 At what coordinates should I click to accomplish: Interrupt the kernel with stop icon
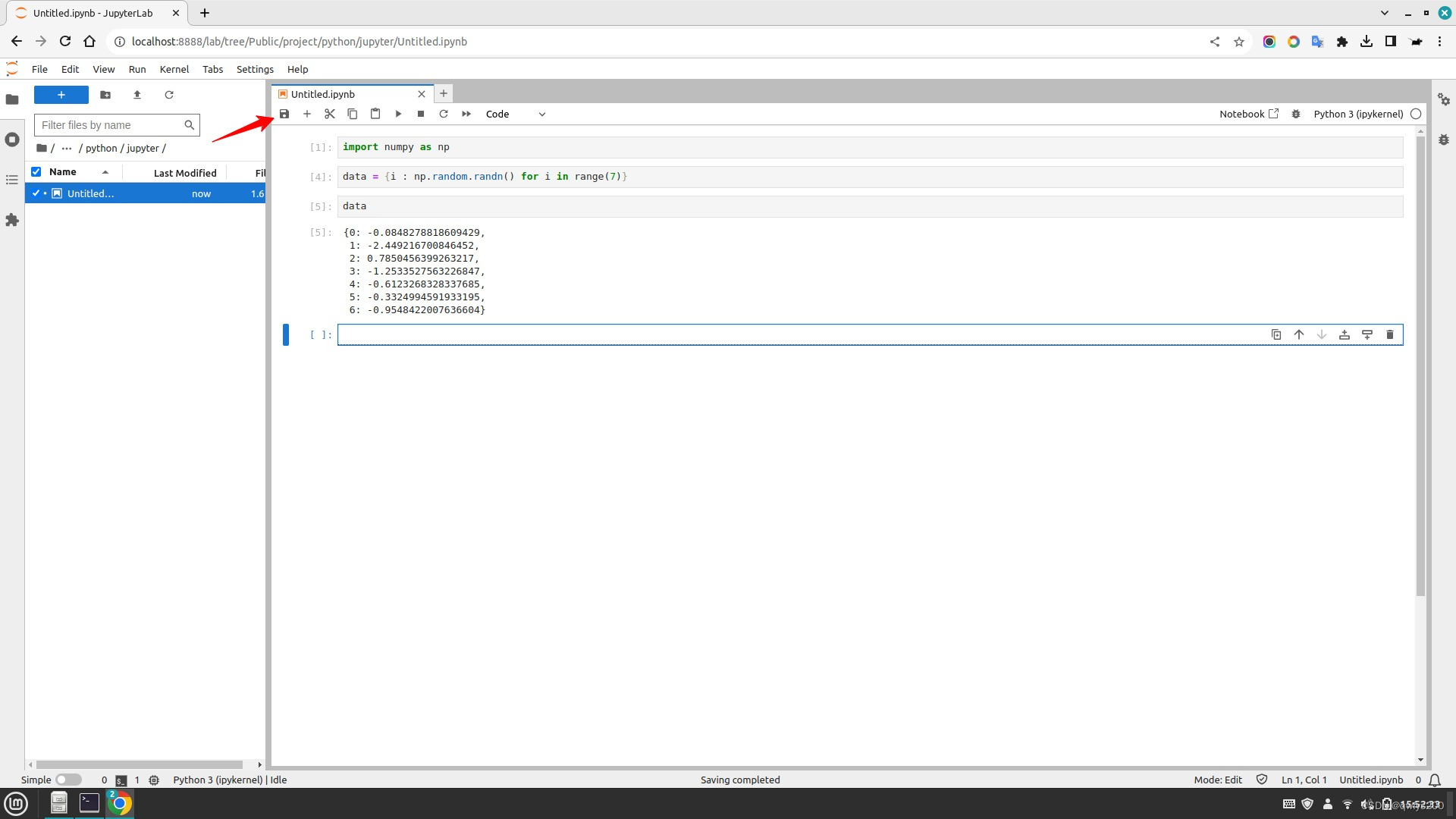pos(421,114)
